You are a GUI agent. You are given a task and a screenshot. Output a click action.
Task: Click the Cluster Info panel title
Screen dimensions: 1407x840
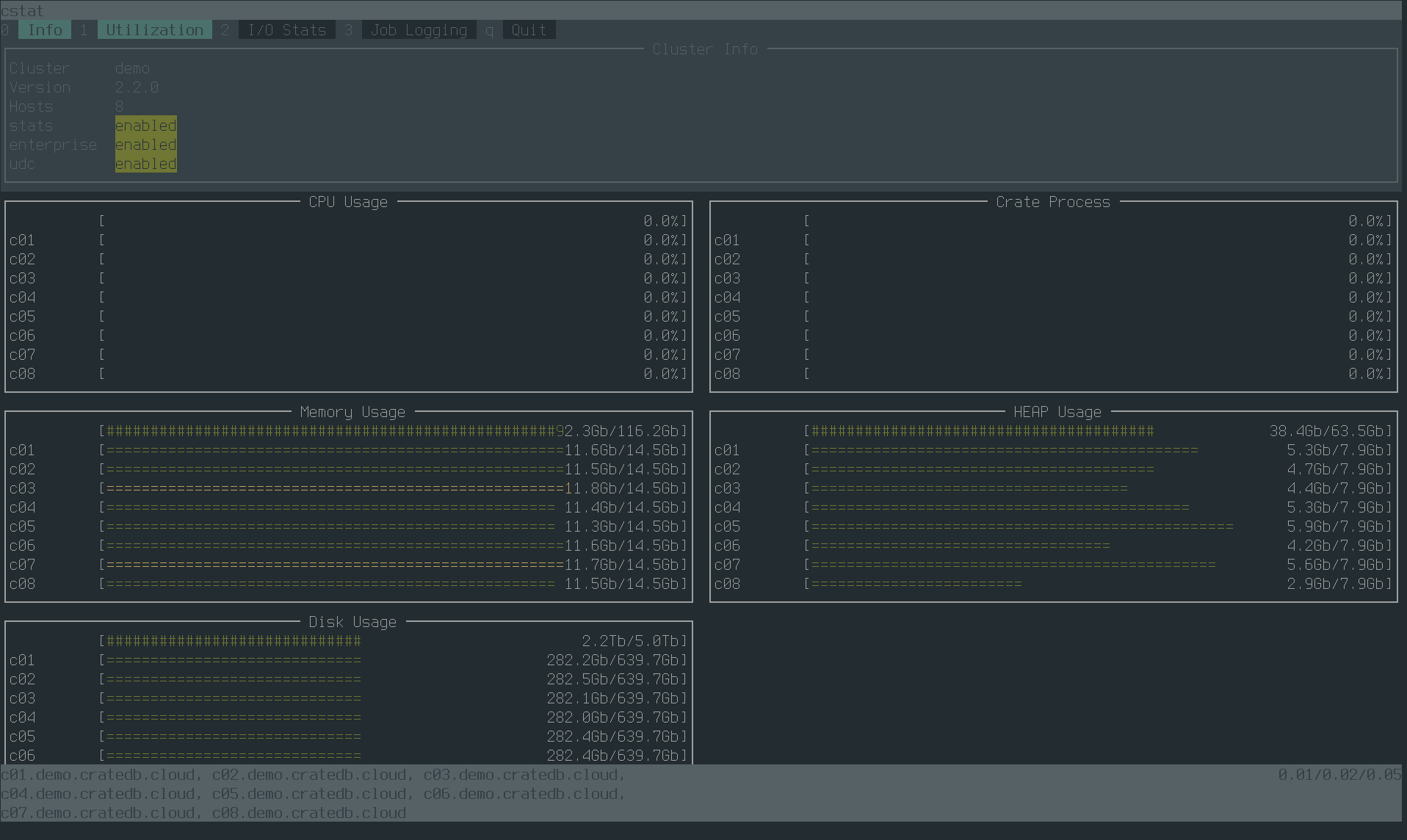click(x=705, y=49)
